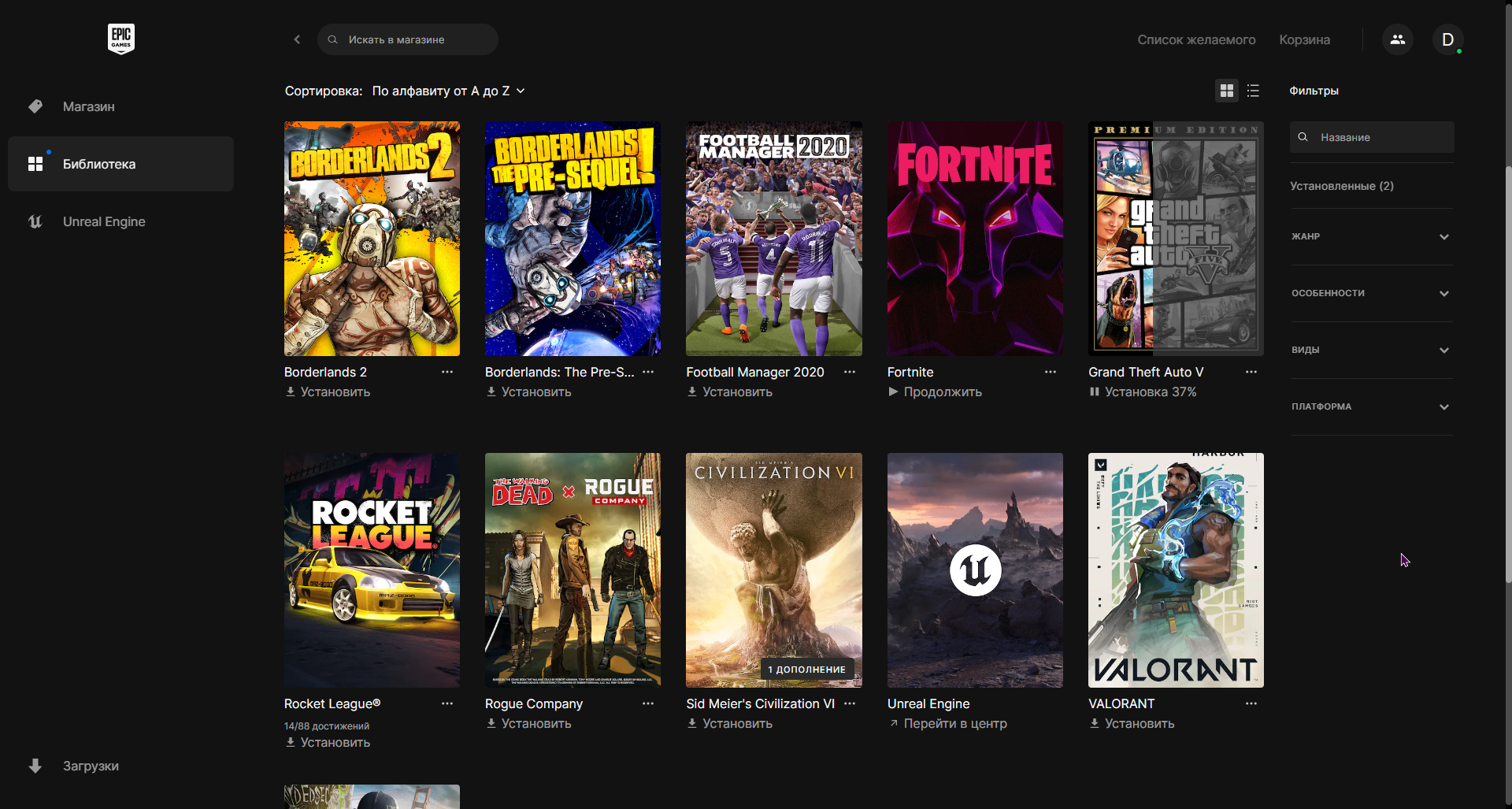Switch to list view
Viewport: 1512px width, 809px height.
tap(1254, 91)
